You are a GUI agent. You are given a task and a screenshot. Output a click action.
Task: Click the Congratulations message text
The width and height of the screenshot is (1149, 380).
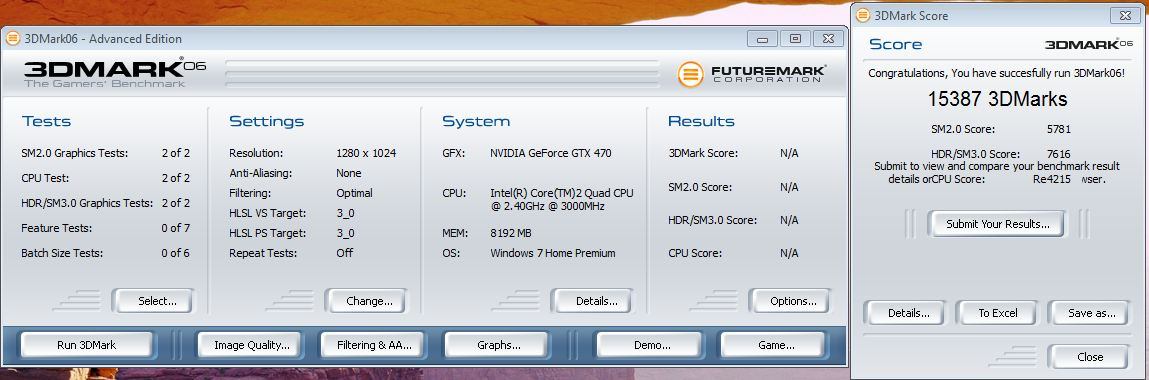click(x=996, y=73)
